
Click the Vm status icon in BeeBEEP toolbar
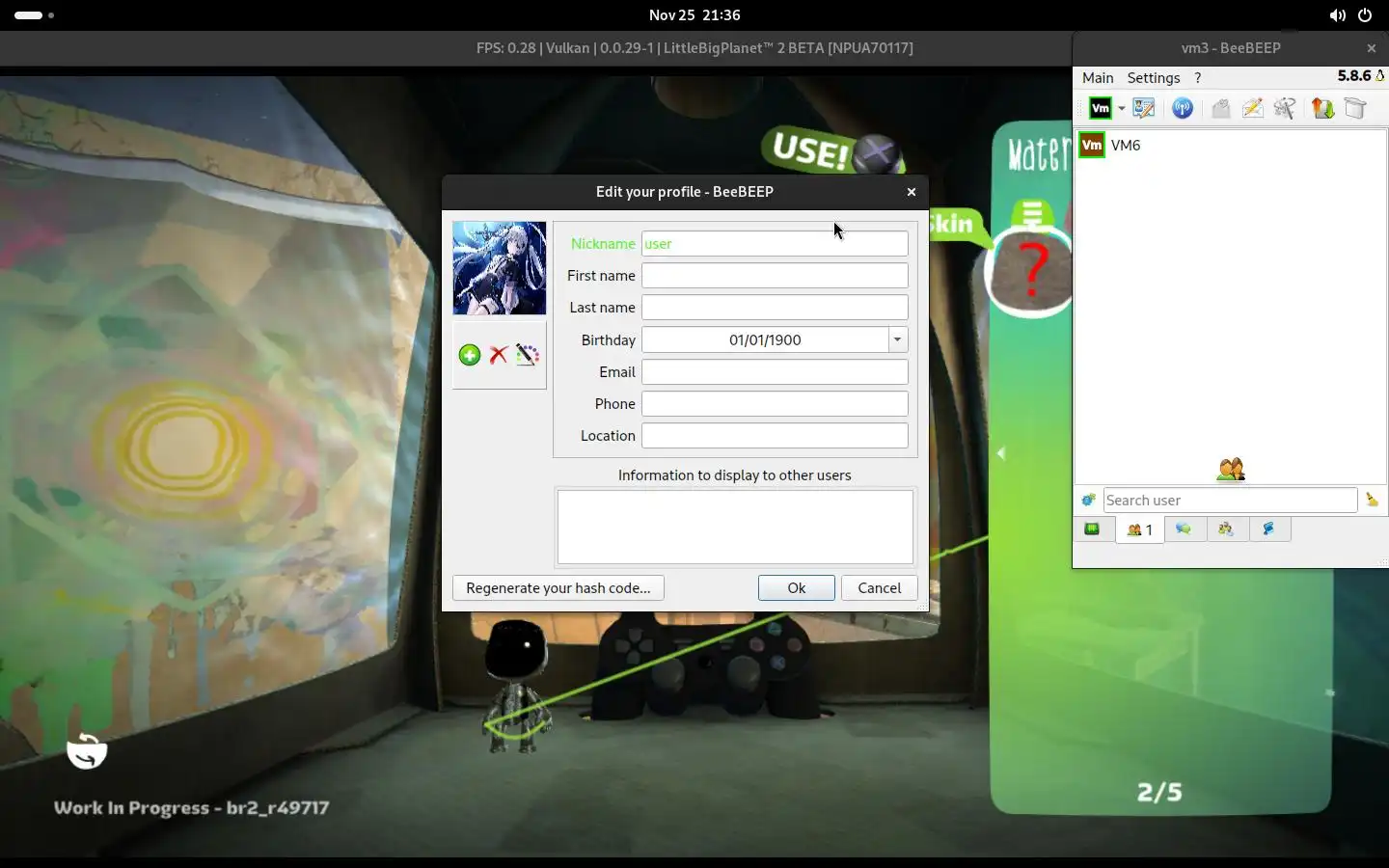point(1101,109)
